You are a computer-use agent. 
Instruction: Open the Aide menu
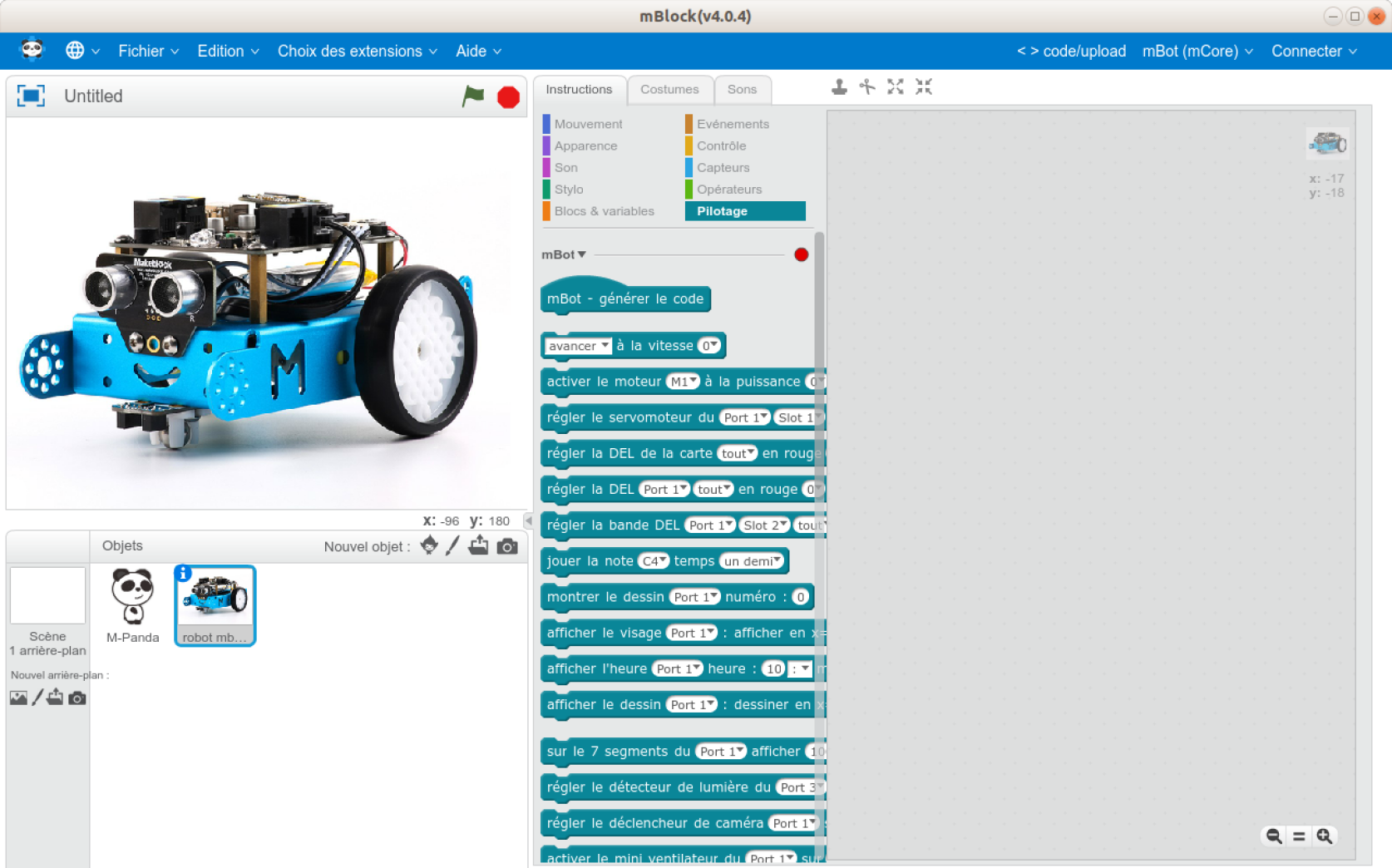click(x=478, y=51)
